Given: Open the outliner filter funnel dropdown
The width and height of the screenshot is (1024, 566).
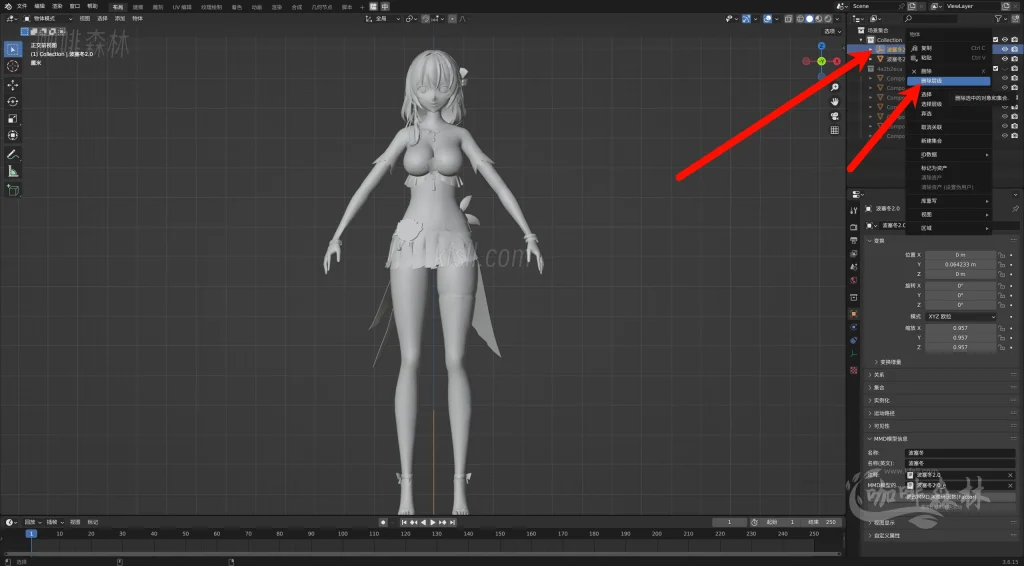Looking at the screenshot, I should point(1000,19).
